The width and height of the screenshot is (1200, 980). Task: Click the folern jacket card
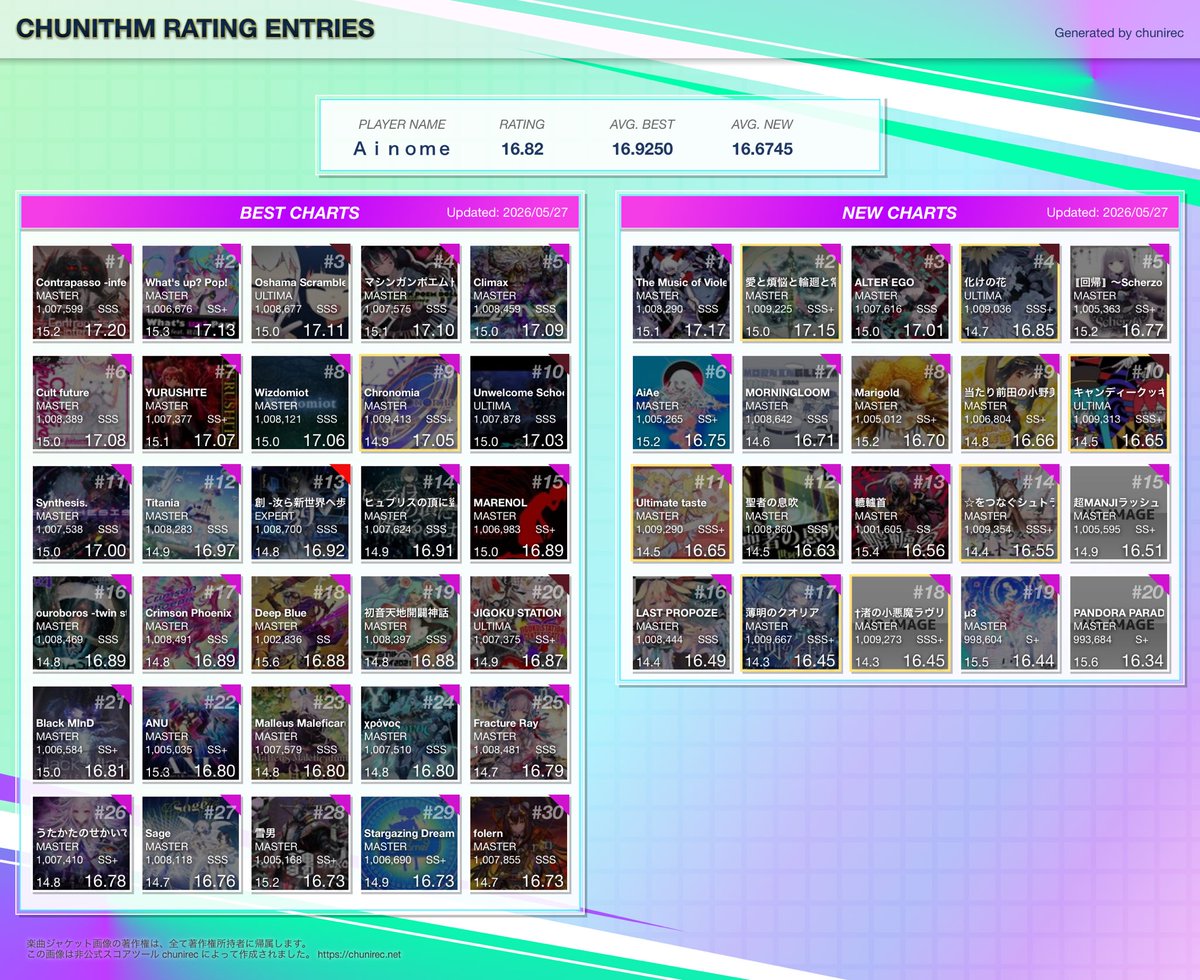[519, 843]
